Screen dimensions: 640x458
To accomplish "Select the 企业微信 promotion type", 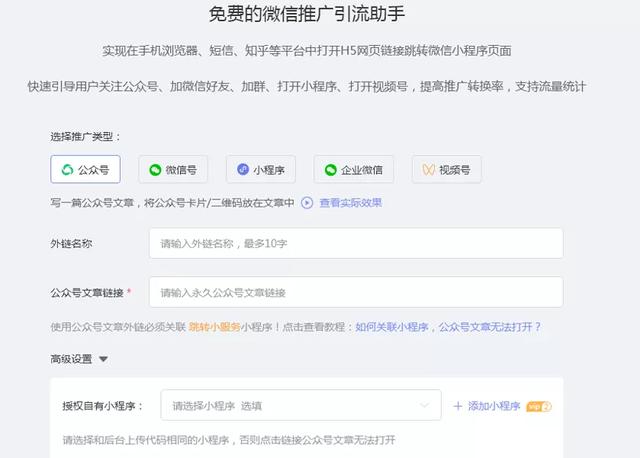I will tap(353, 169).
